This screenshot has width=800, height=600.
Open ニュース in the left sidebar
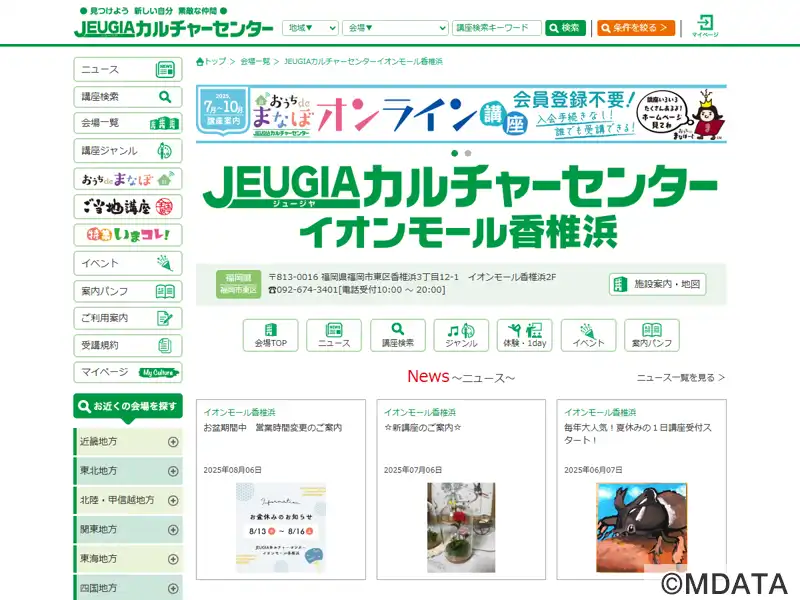[x=128, y=69]
